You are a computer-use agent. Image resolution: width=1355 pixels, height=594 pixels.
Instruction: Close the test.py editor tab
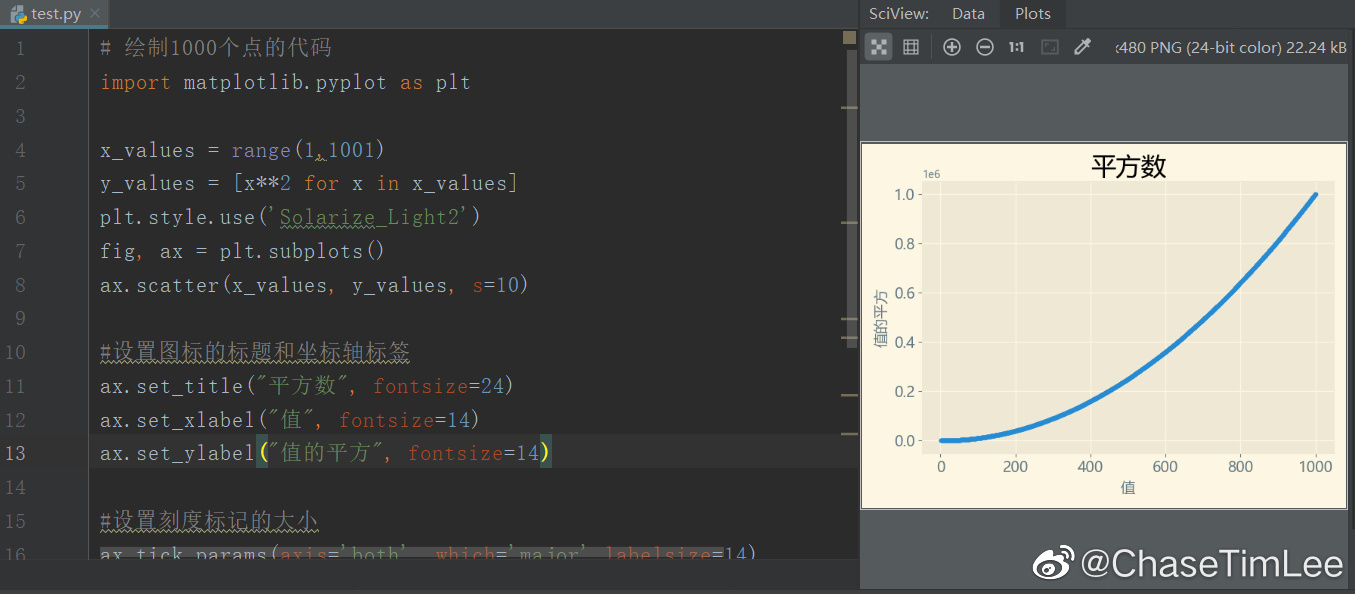(x=94, y=14)
